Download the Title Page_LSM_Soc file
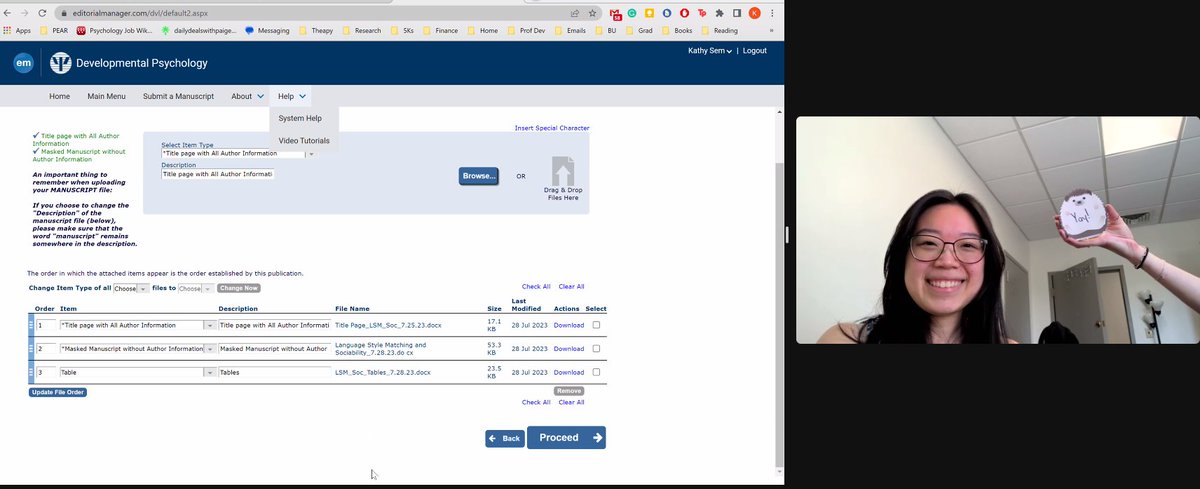The image size is (1200, 489). 569,325
